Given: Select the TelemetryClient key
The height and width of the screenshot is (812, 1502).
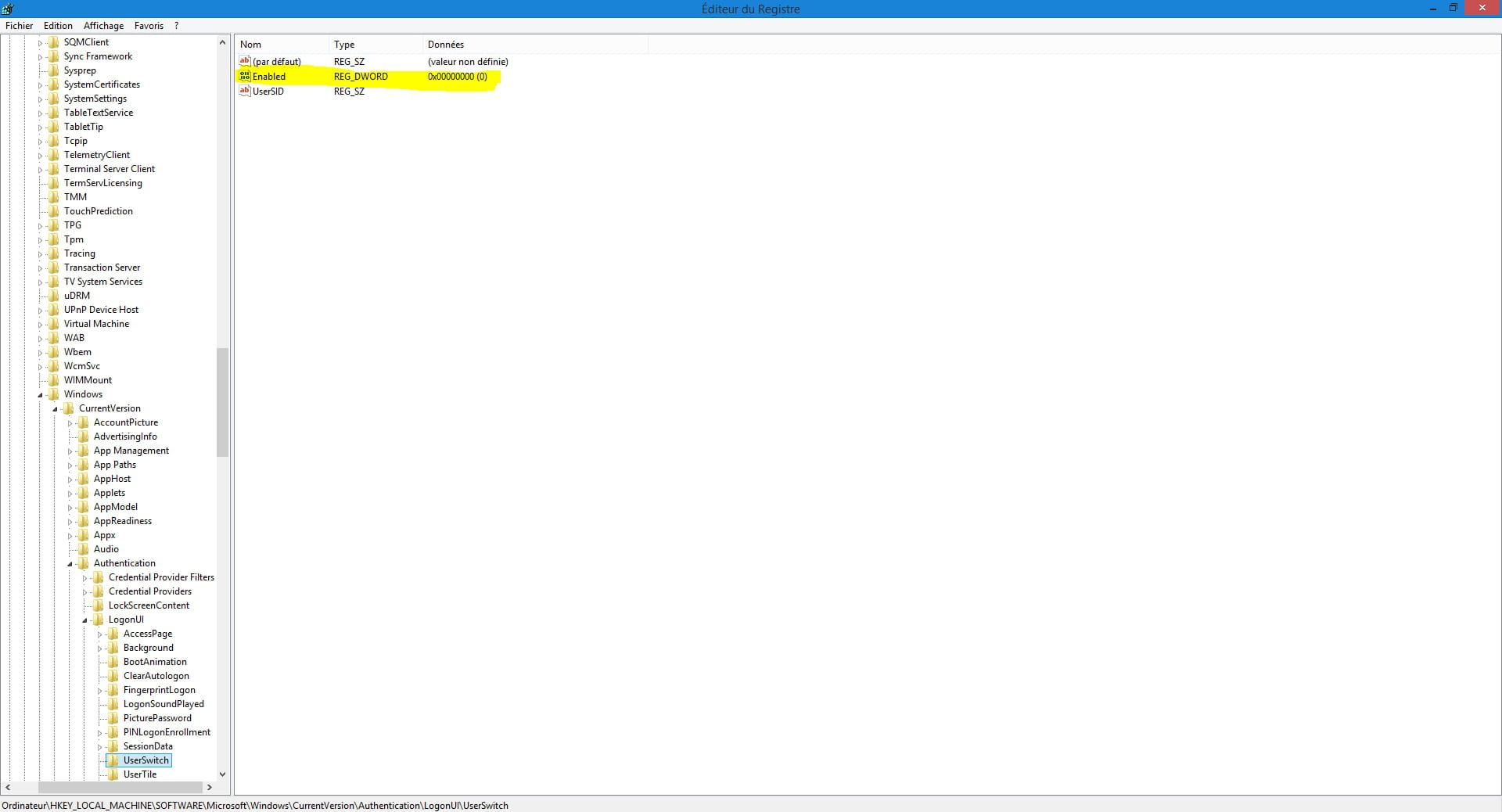Looking at the screenshot, I should coord(97,155).
